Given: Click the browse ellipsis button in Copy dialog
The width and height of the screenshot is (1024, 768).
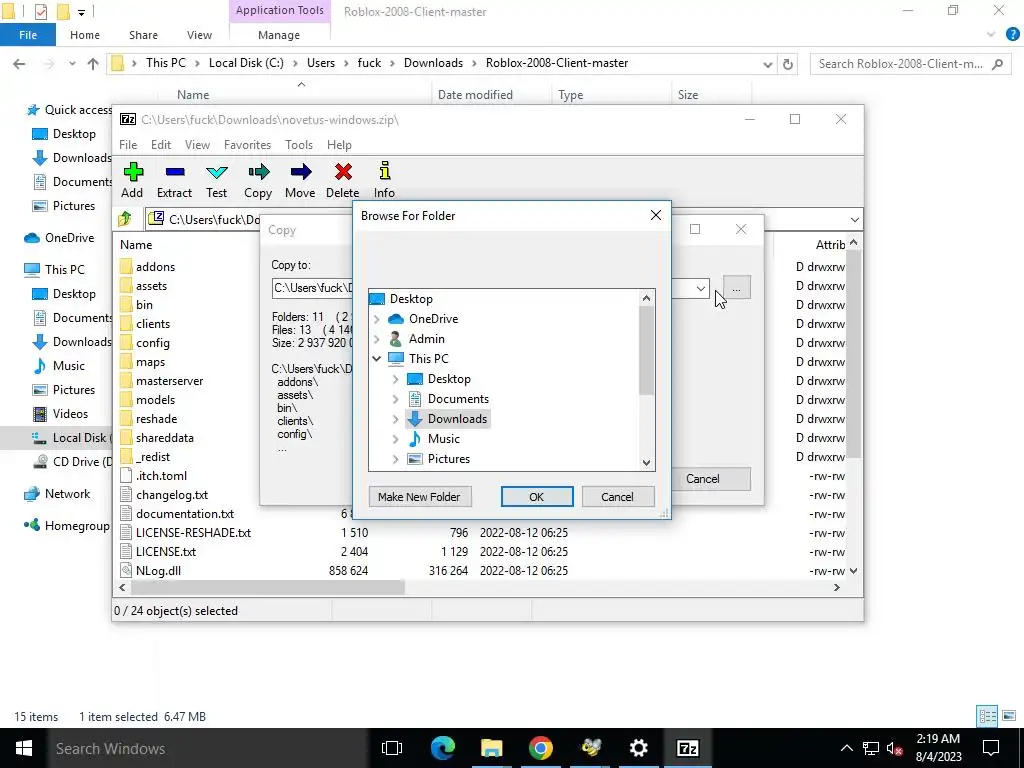Looking at the screenshot, I should point(736,288).
